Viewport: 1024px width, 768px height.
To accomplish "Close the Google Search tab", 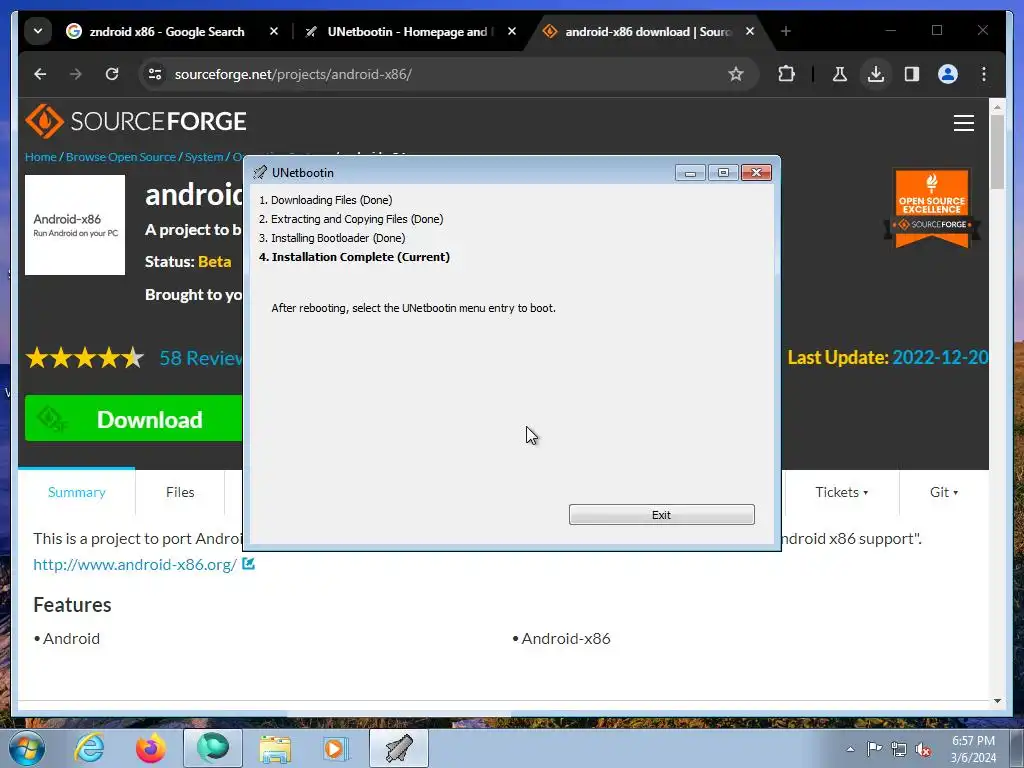I will 274,31.
